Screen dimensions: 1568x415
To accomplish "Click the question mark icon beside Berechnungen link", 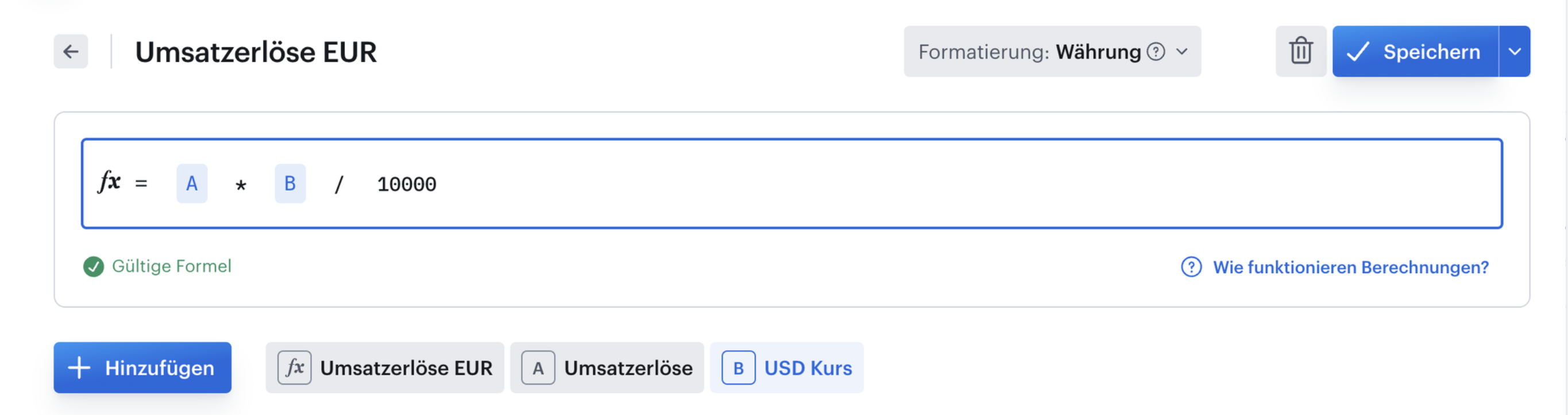I will coord(1191,267).
